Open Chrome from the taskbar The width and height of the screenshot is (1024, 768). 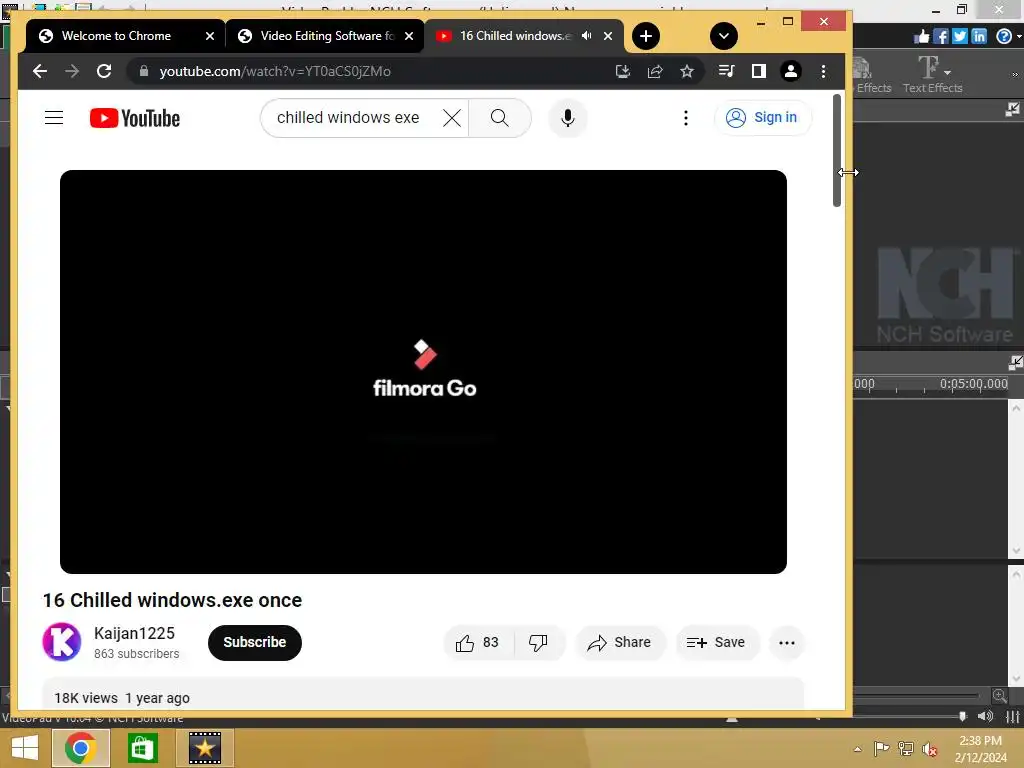tap(80, 748)
